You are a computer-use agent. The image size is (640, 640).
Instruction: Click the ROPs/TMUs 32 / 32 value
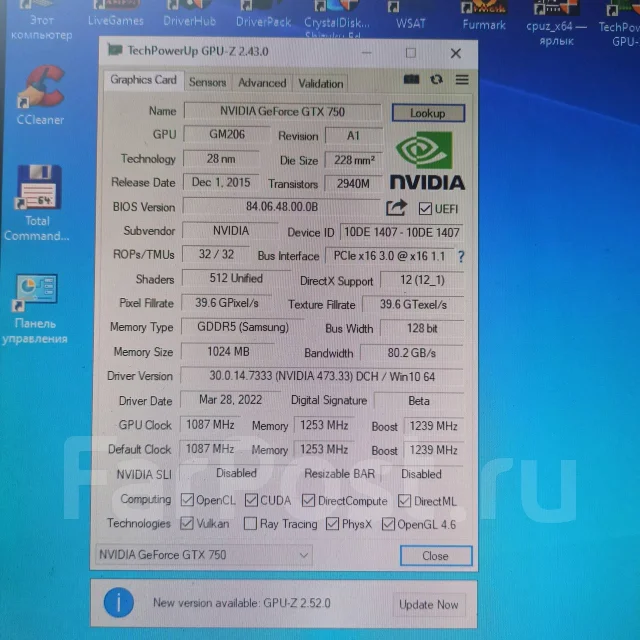click(216, 254)
